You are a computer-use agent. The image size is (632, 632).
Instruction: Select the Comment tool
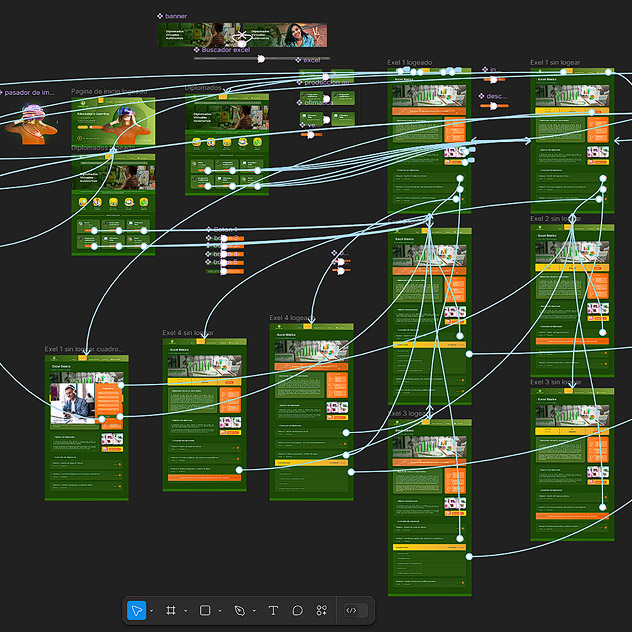(297, 610)
